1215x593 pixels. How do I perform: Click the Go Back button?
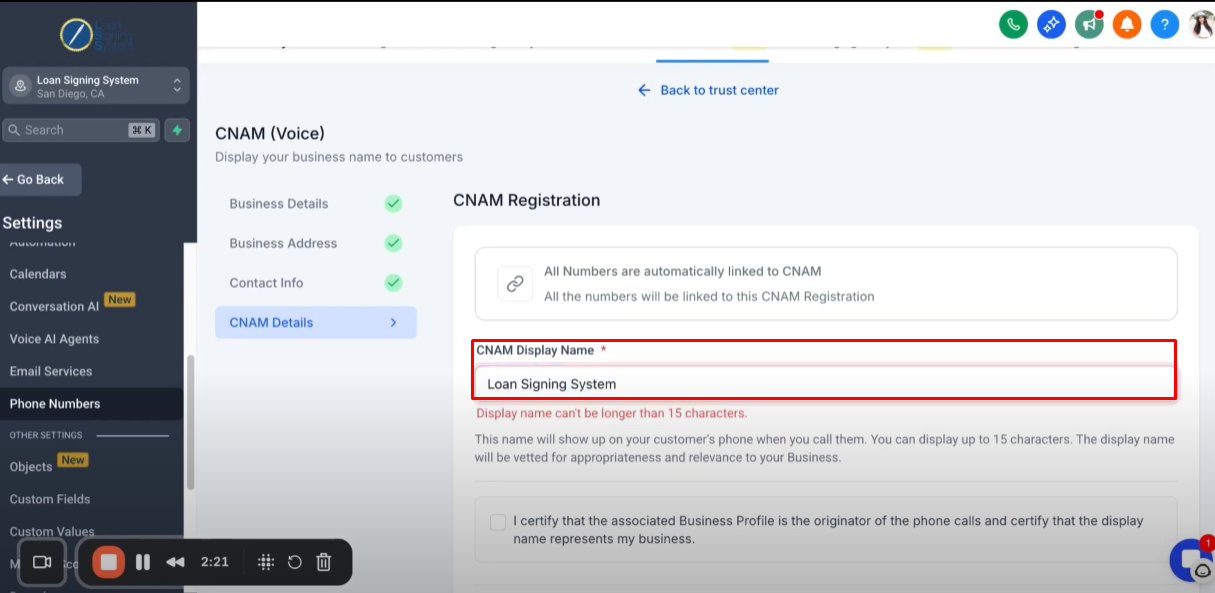40,180
